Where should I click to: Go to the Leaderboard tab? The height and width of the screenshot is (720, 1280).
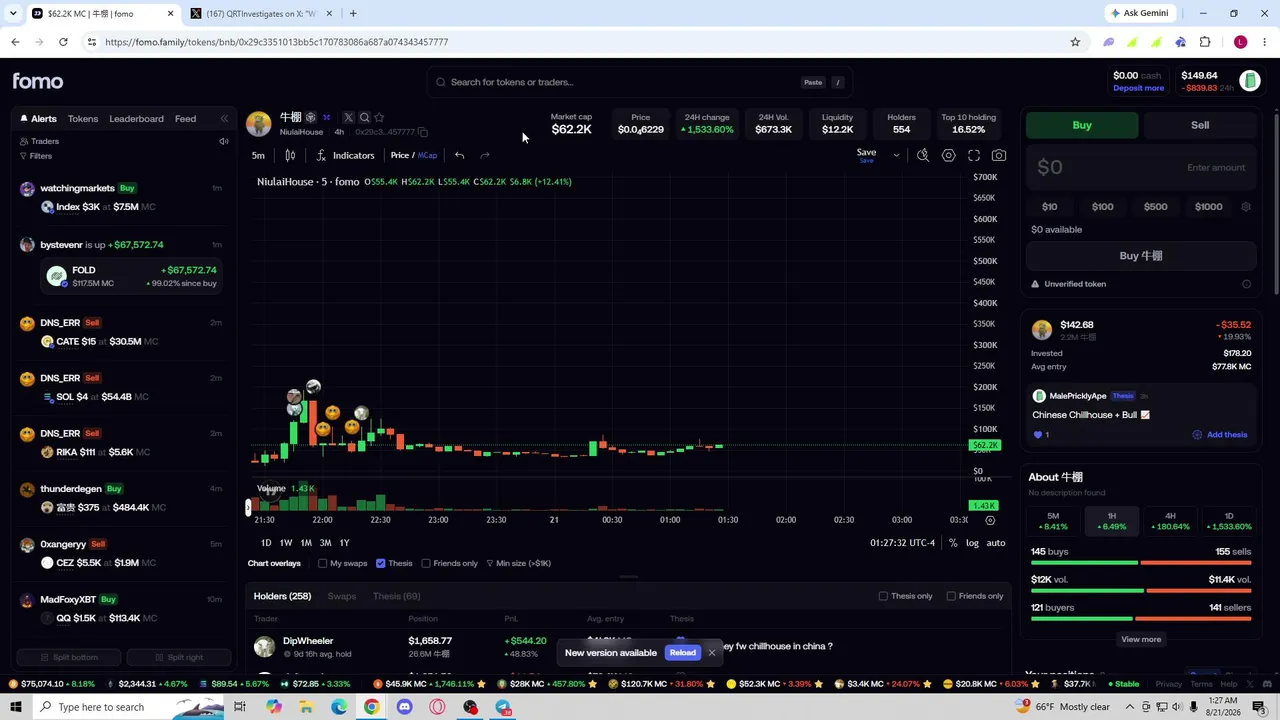tap(136, 119)
